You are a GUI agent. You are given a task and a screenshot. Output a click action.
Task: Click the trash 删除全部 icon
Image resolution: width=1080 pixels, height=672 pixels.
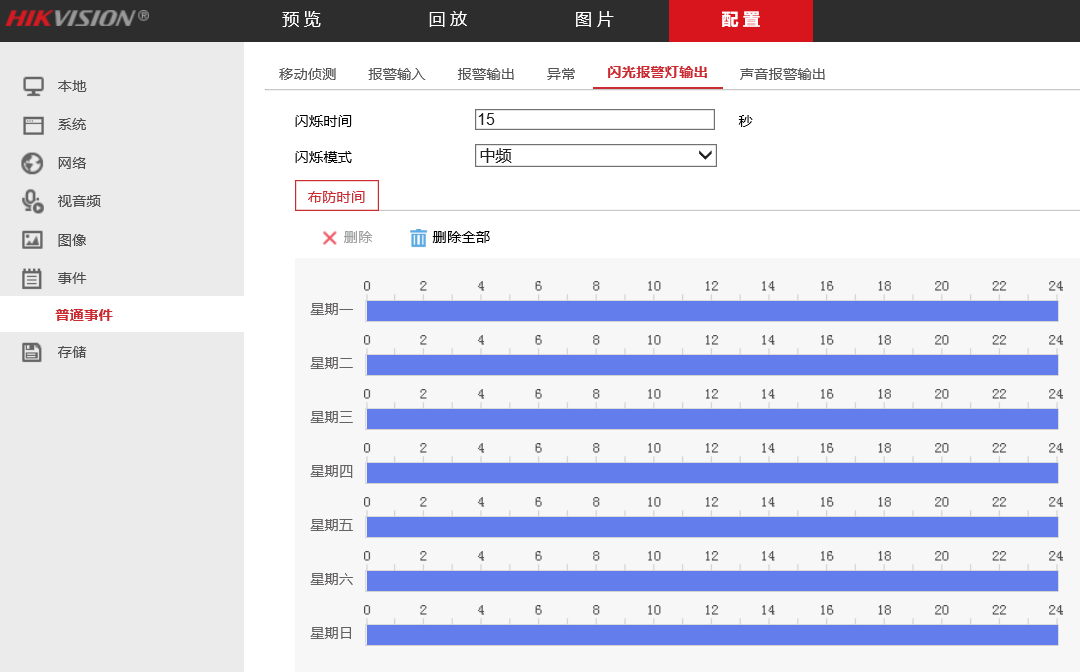point(417,237)
